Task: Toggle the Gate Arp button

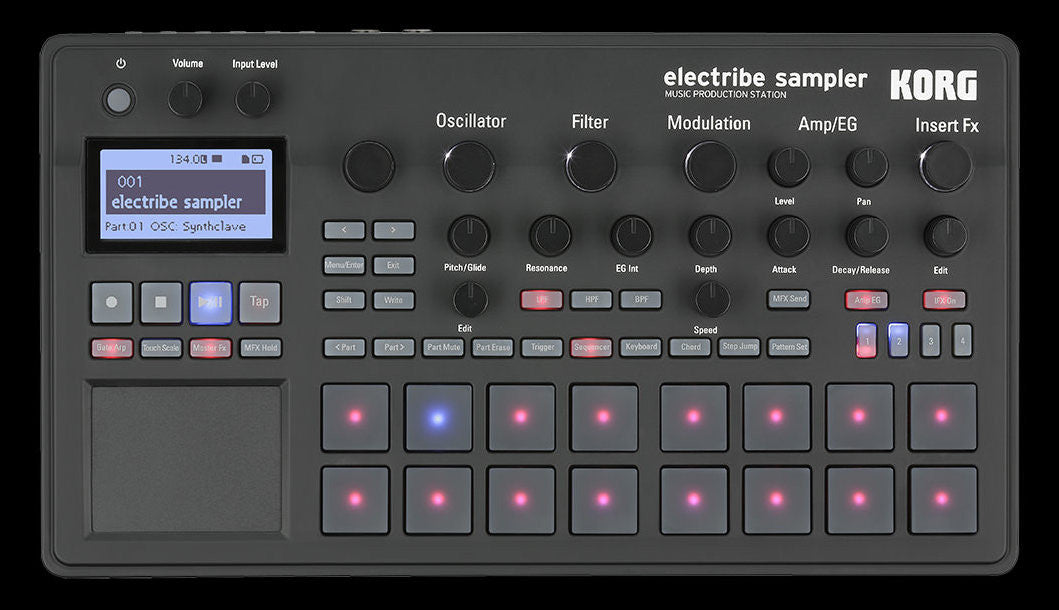Action: [111, 348]
